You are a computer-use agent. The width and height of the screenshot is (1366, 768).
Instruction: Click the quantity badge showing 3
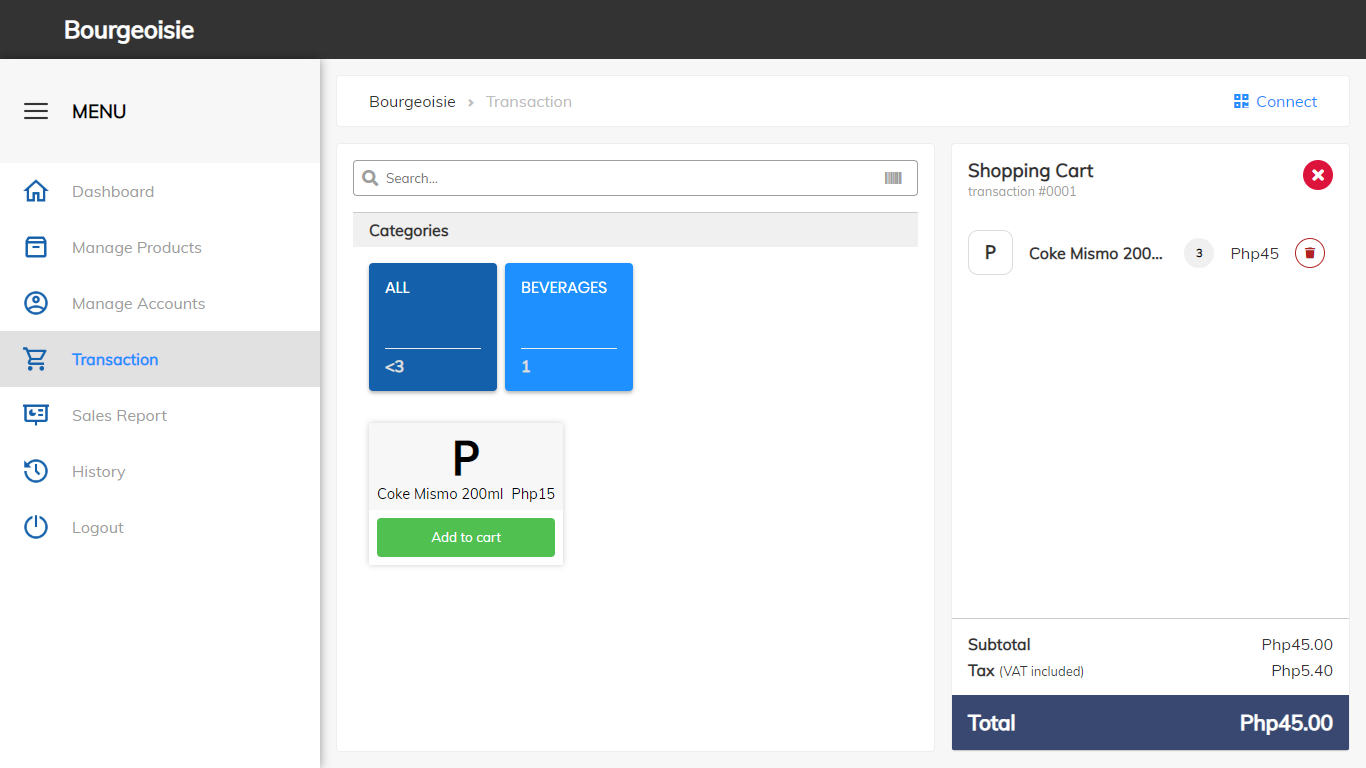coord(1198,253)
